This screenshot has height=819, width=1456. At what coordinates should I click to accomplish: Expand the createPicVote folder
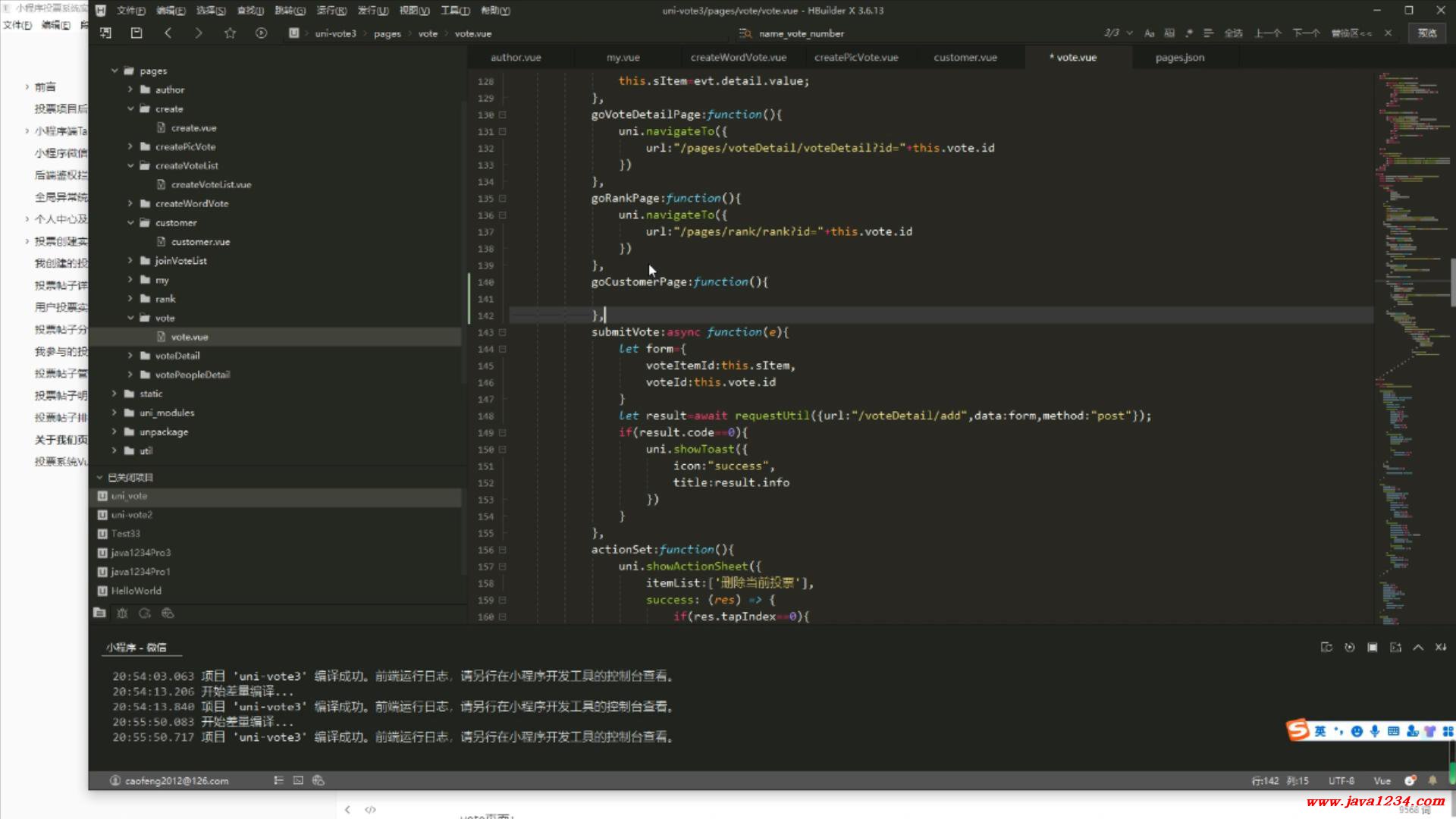[130, 146]
